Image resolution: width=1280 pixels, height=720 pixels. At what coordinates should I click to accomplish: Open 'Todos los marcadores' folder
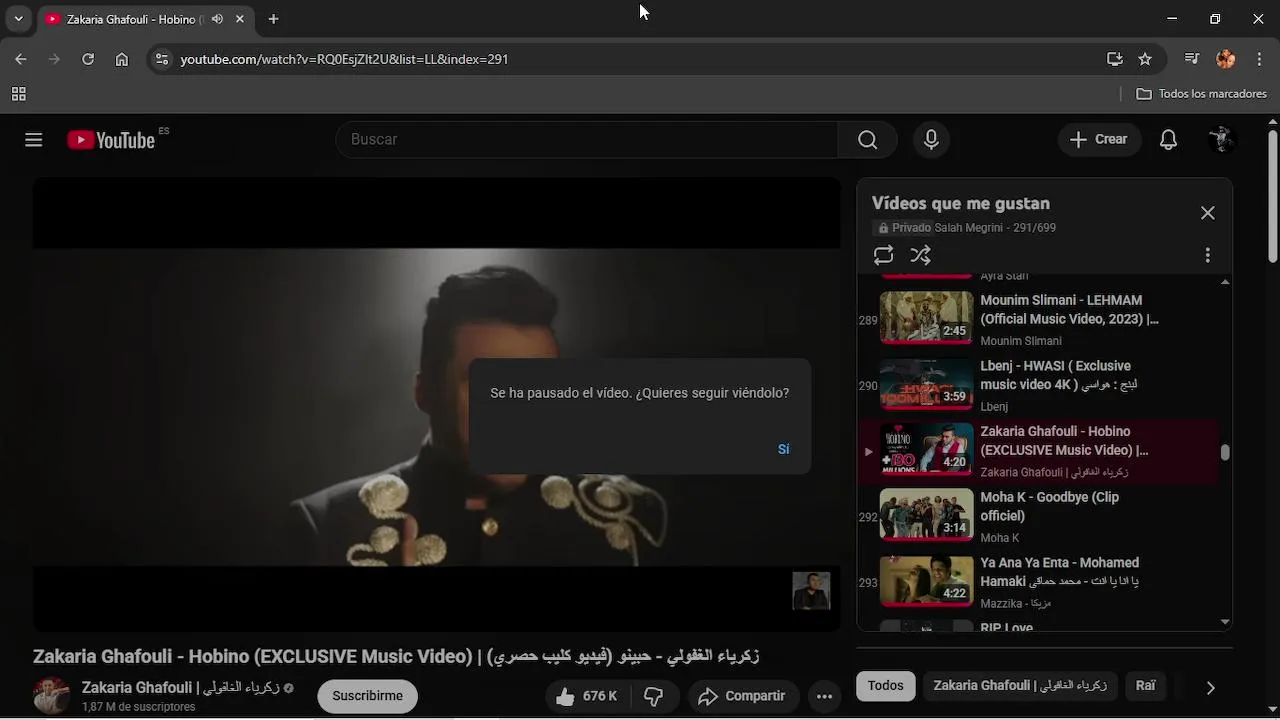coord(1202,94)
